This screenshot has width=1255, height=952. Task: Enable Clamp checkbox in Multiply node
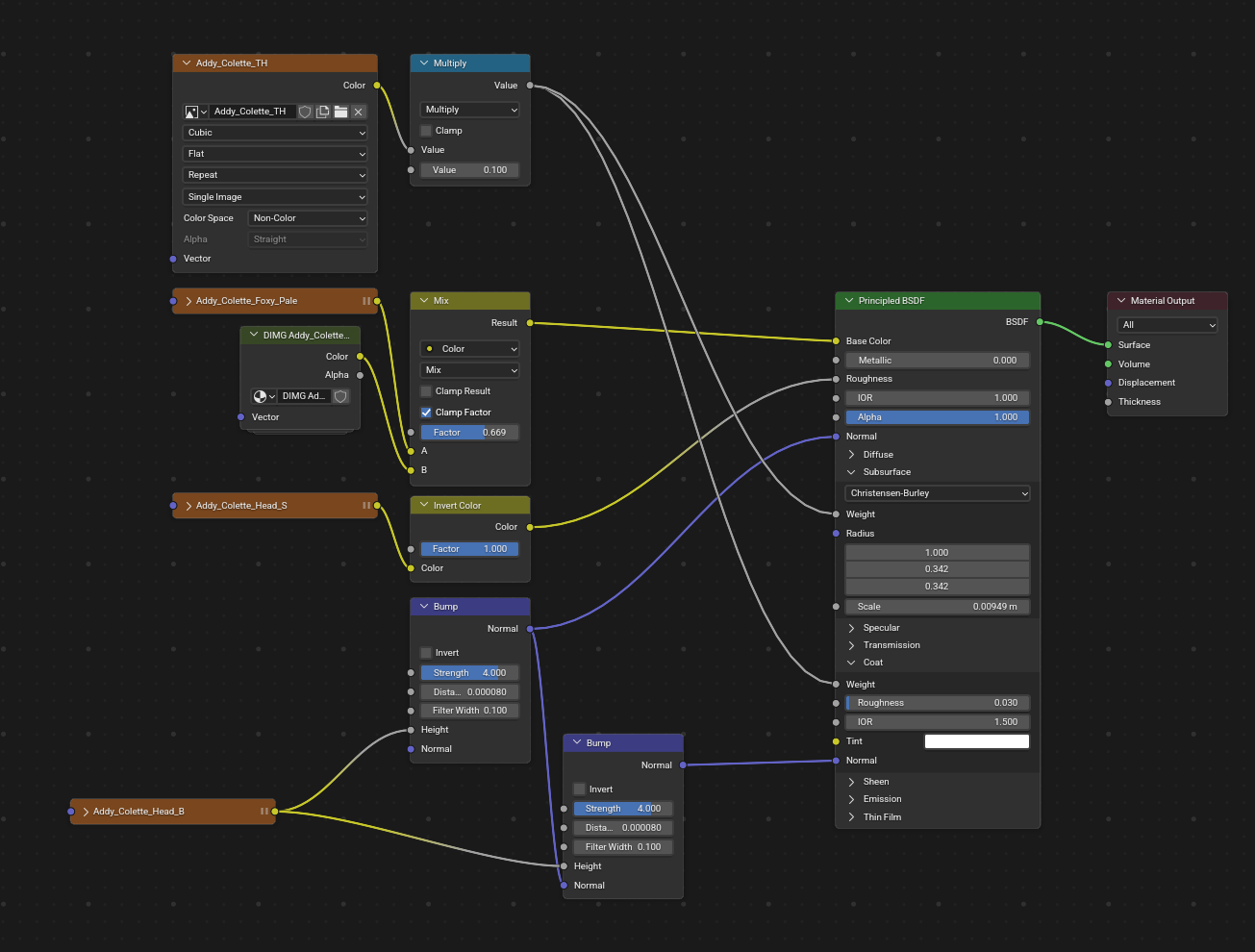tap(427, 131)
